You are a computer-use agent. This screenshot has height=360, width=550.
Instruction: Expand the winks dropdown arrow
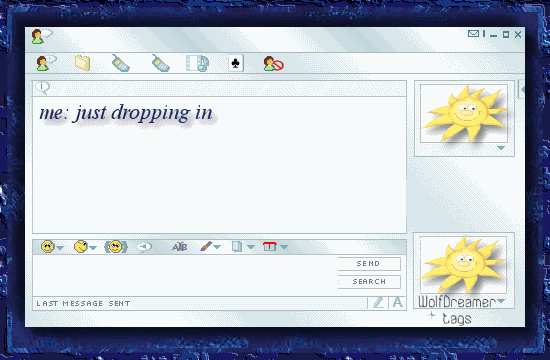[x=93, y=248]
